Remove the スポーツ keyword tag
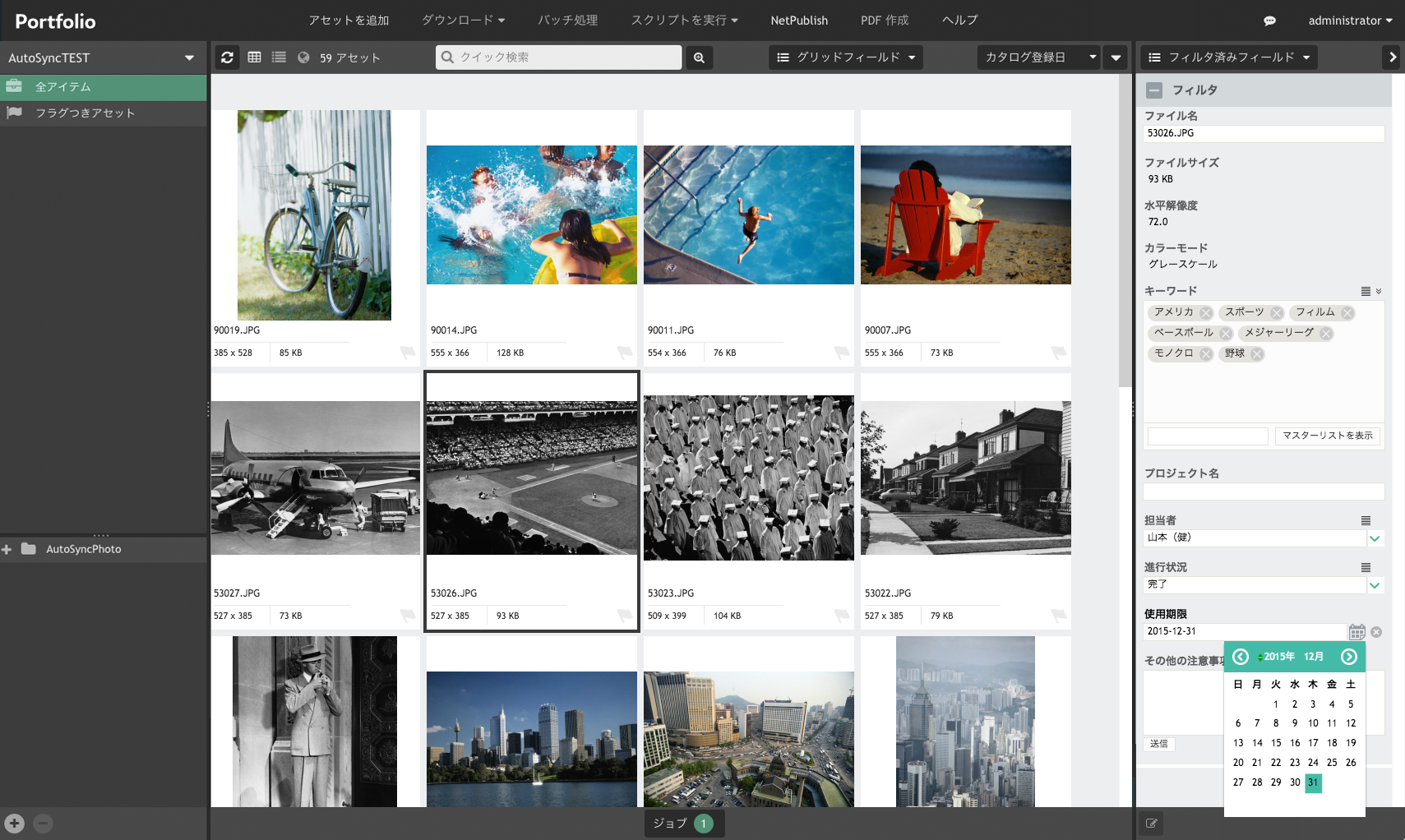This screenshot has width=1405, height=840. 1276,313
